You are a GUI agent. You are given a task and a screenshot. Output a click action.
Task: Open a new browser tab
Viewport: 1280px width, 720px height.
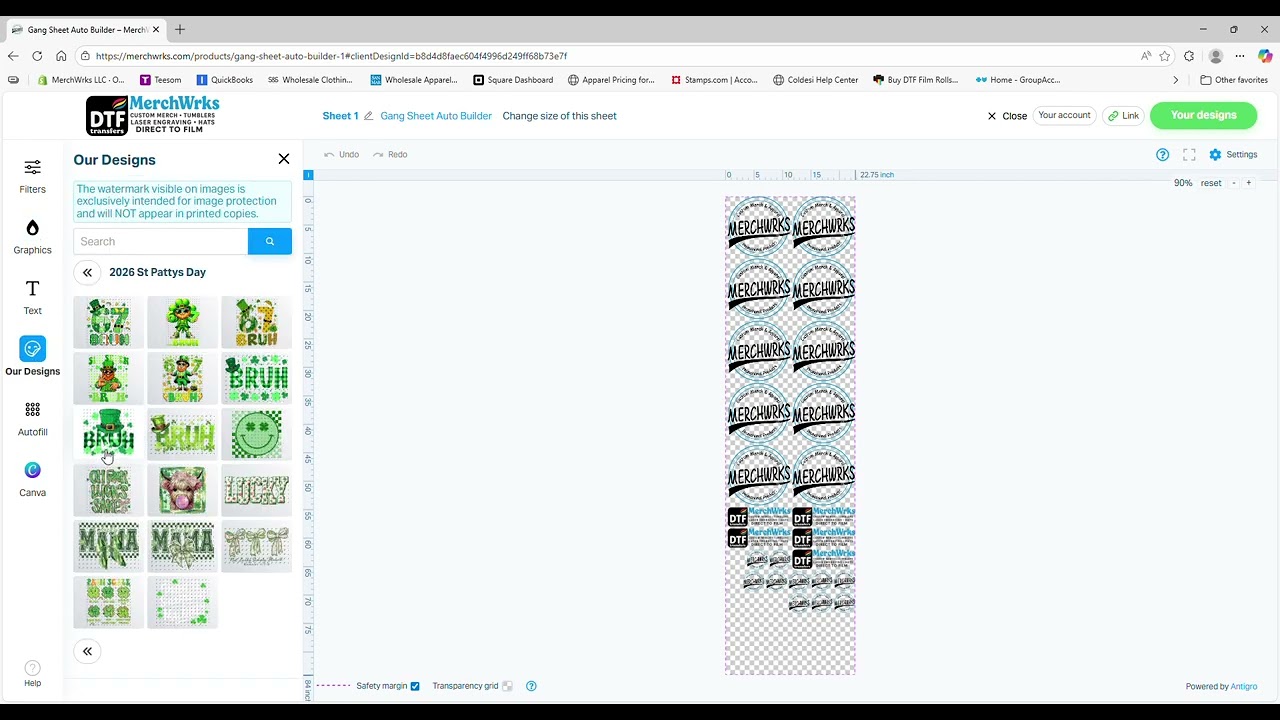click(x=180, y=30)
